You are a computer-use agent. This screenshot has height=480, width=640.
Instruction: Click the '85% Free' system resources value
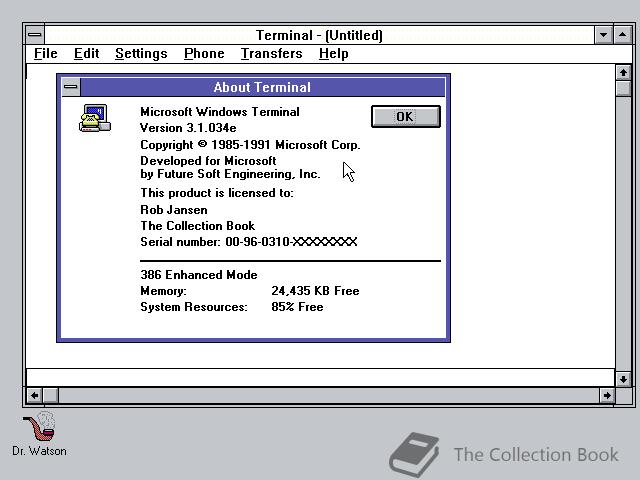(297, 307)
